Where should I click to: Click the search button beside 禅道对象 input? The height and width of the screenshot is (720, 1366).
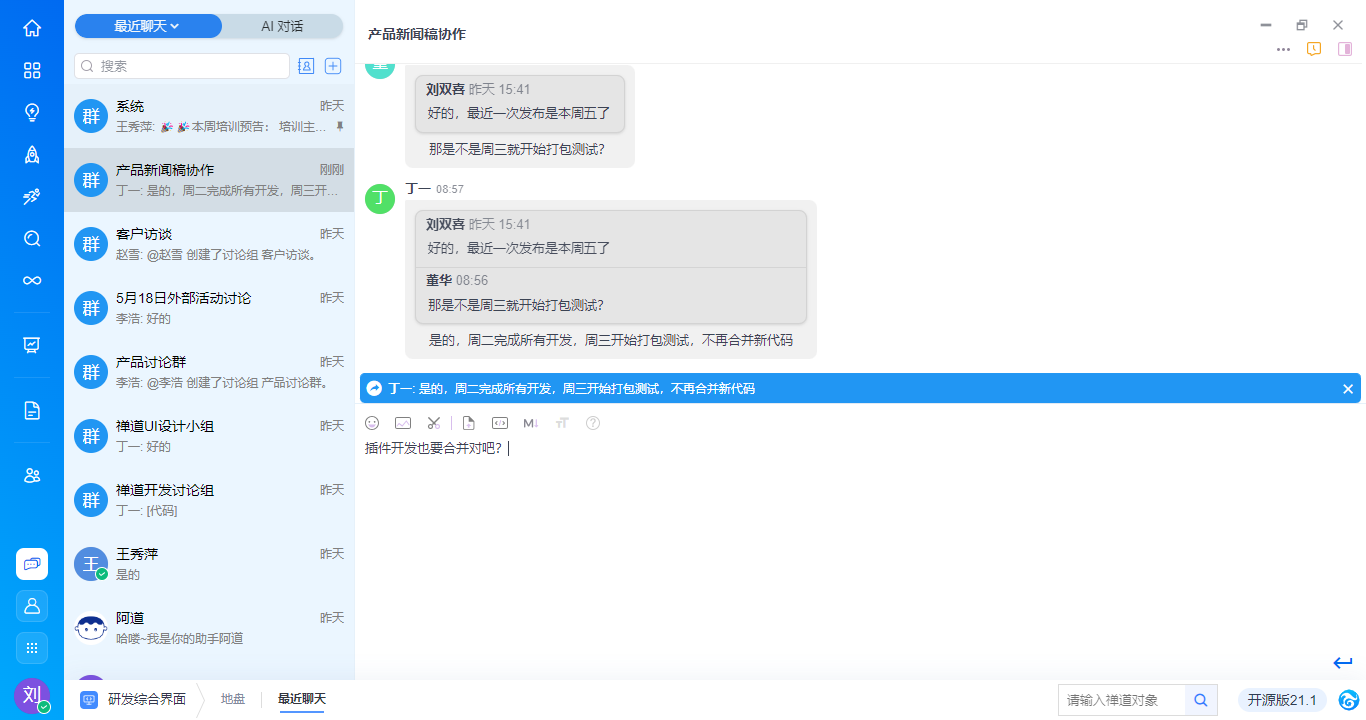tap(1201, 700)
